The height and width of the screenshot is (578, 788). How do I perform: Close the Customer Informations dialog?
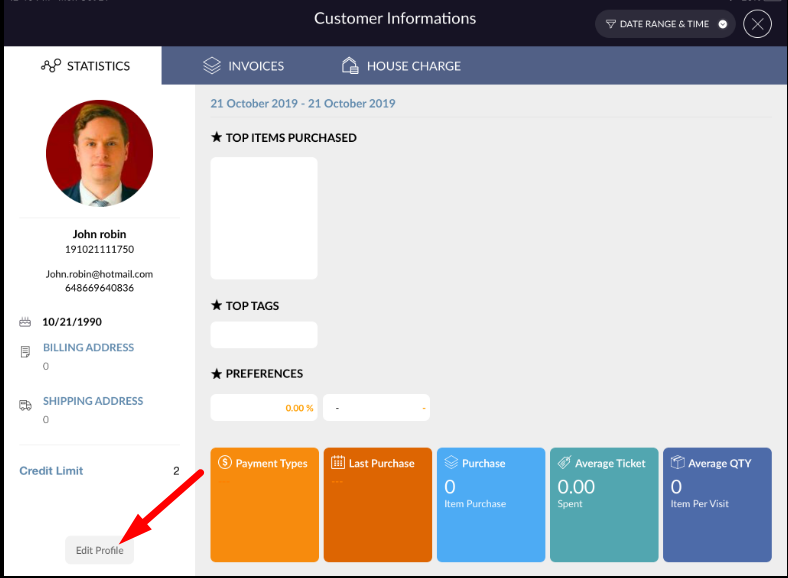[x=757, y=24]
